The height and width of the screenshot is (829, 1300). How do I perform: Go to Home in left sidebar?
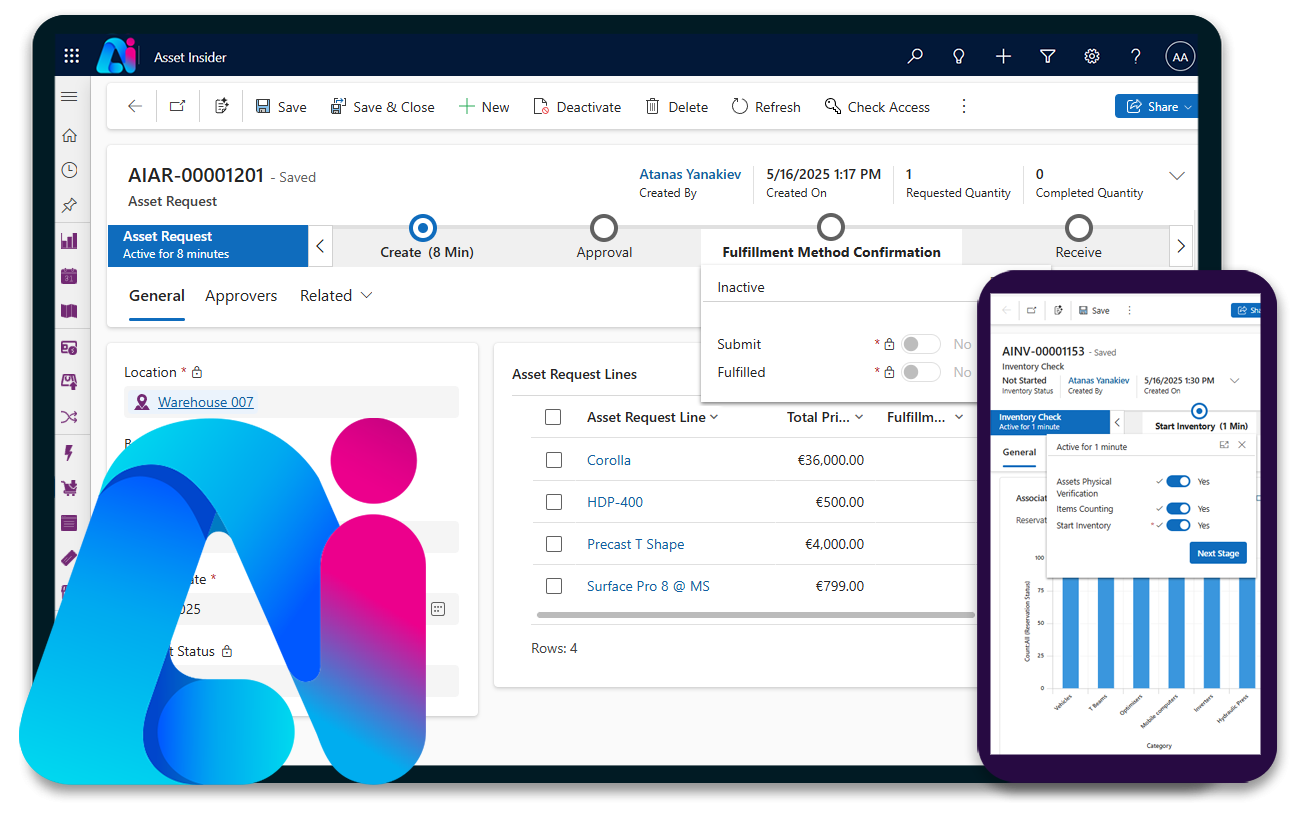coord(69,136)
